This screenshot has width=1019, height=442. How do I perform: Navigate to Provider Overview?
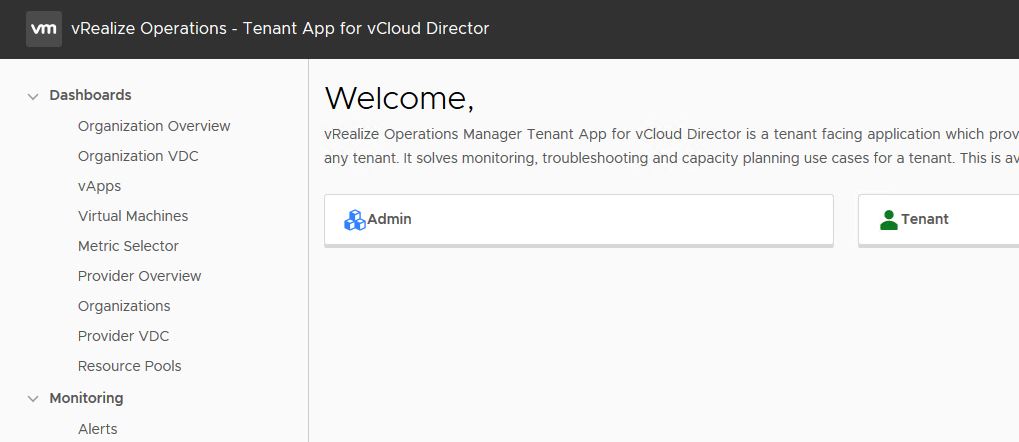click(139, 276)
